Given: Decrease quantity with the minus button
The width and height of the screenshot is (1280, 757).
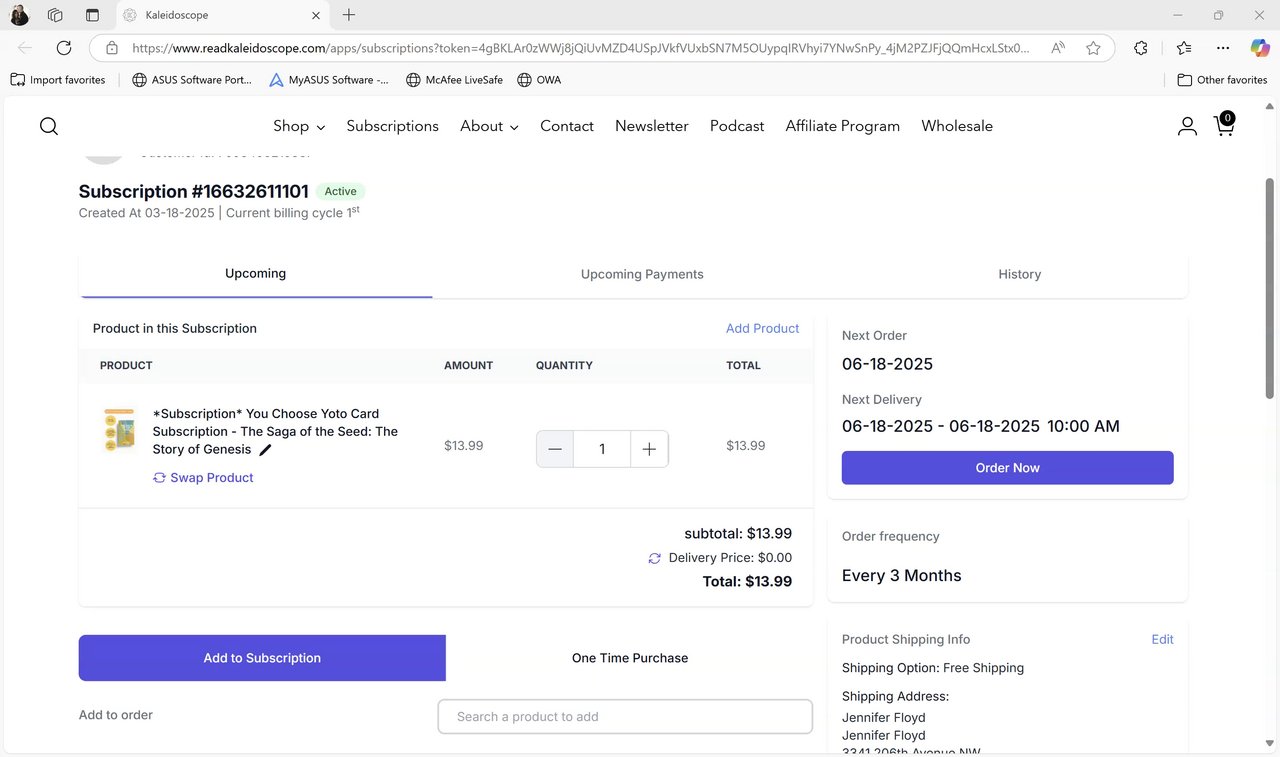Looking at the screenshot, I should tap(555, 449).
